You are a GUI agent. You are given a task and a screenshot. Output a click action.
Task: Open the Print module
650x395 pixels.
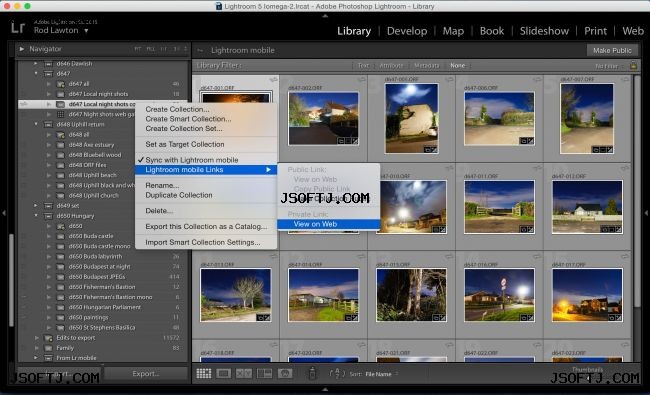[595, 31]
